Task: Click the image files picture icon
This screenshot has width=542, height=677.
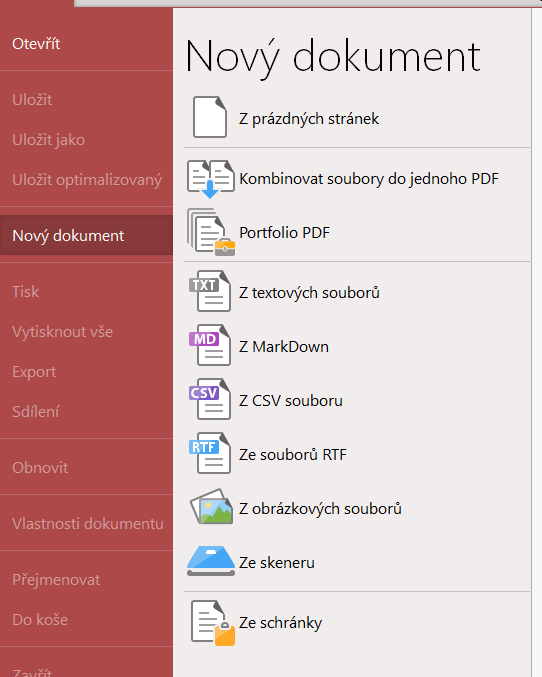Action: point(211,506)
